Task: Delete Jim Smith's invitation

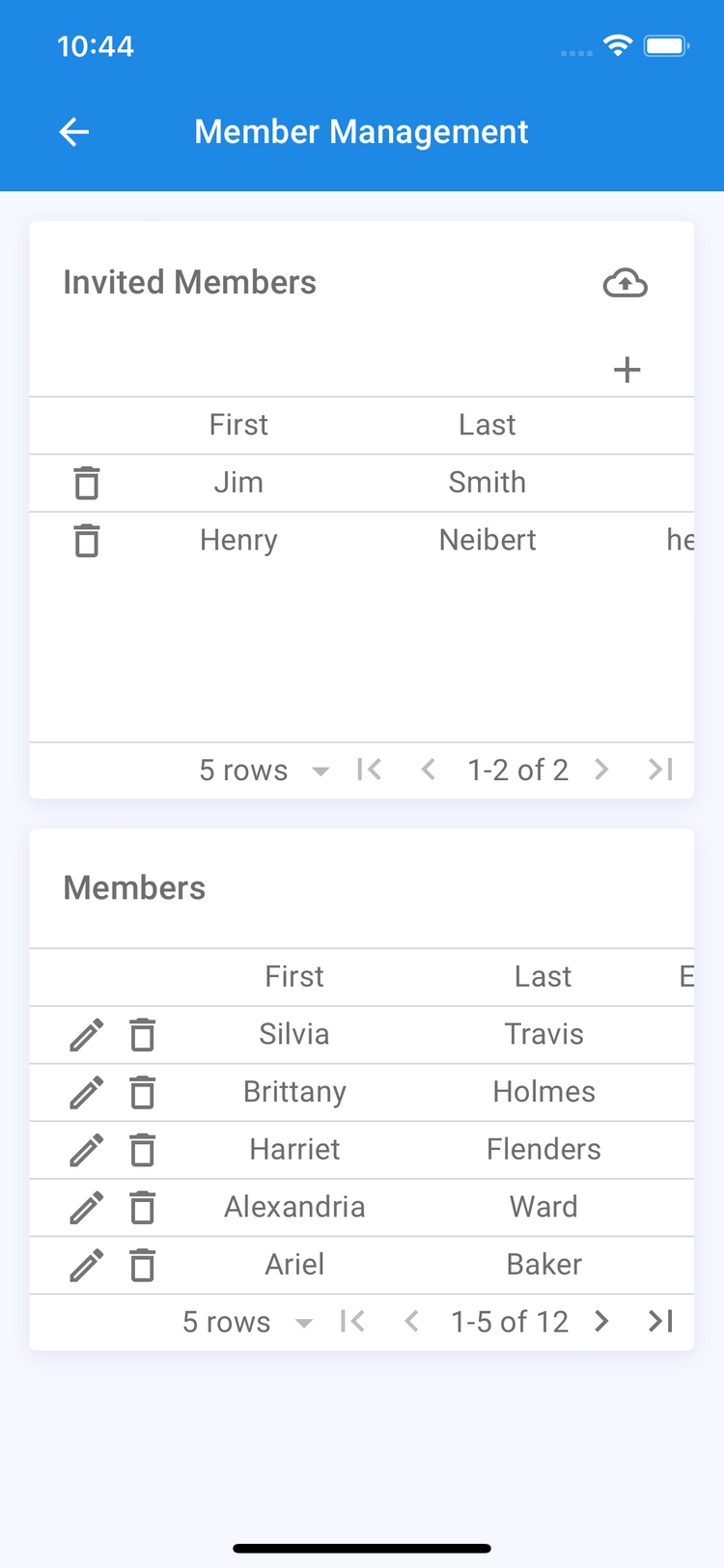Action: tap(87, 483)
